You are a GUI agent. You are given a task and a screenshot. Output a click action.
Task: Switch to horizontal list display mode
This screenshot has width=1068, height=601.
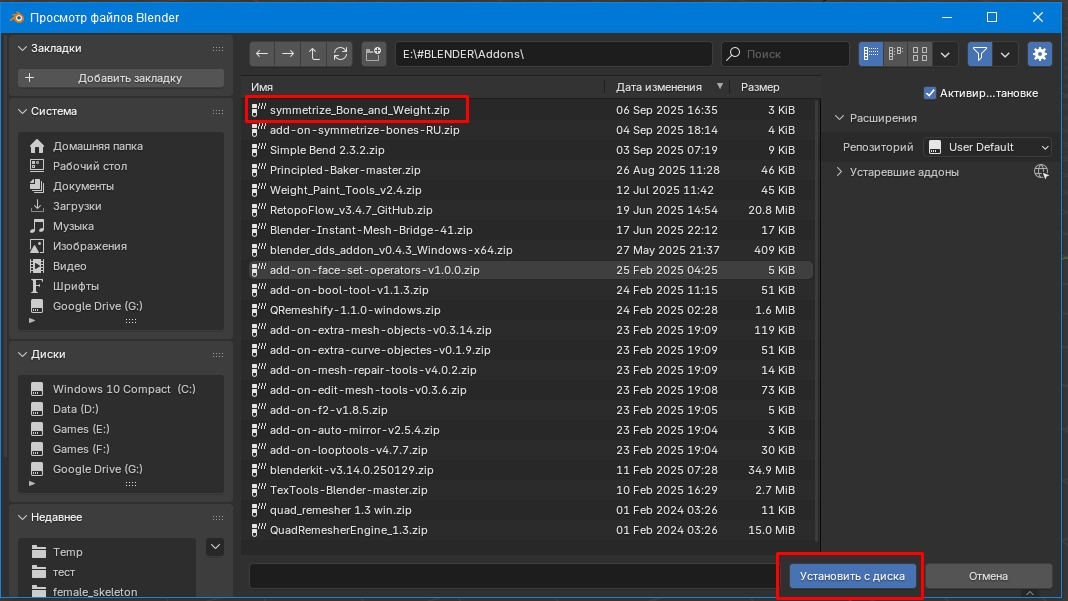[896, 54]
